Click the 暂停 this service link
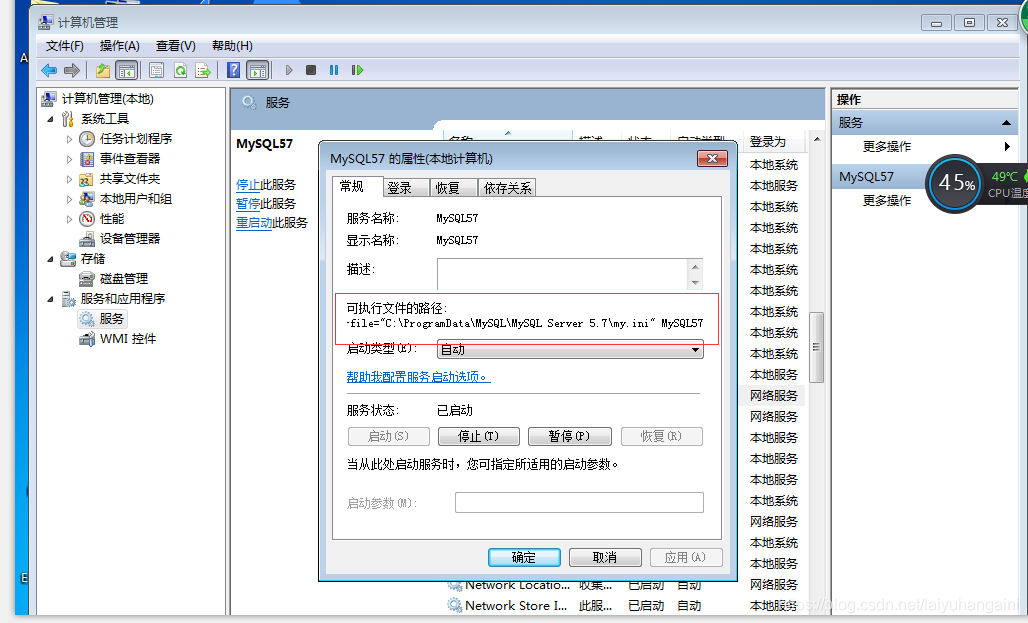The width and height of the screenshot is (1028, 623). coord(248,204)
